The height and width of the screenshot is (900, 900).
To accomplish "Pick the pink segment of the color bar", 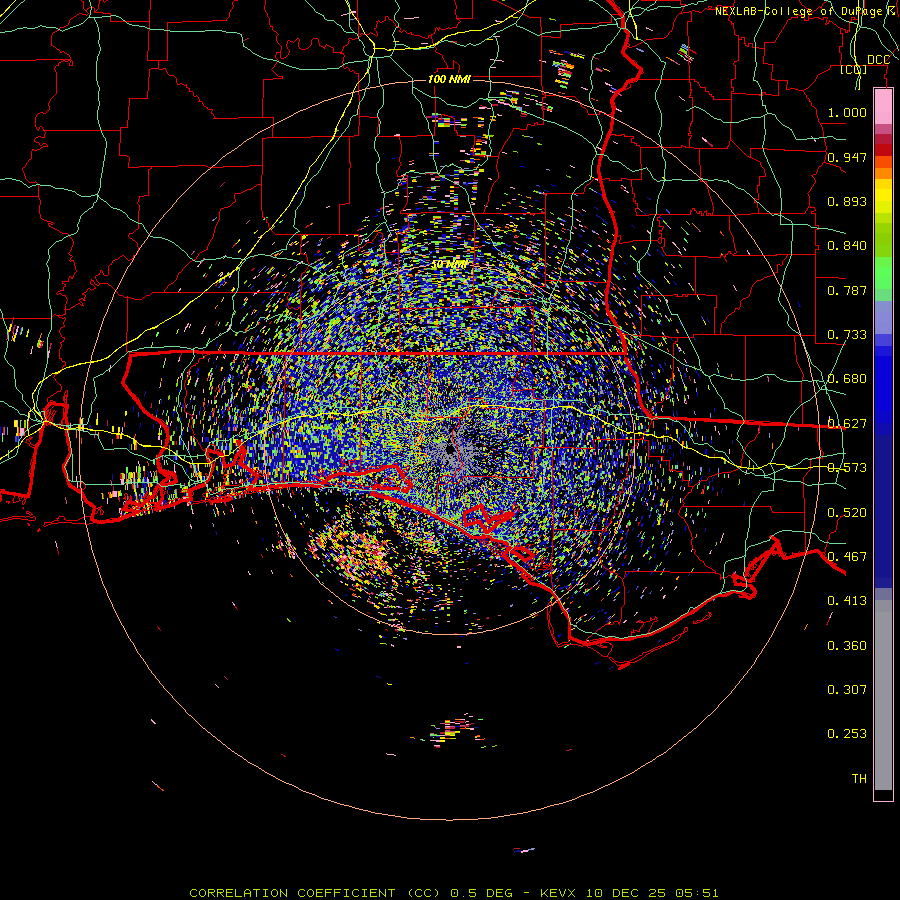I will click(883, 107).
